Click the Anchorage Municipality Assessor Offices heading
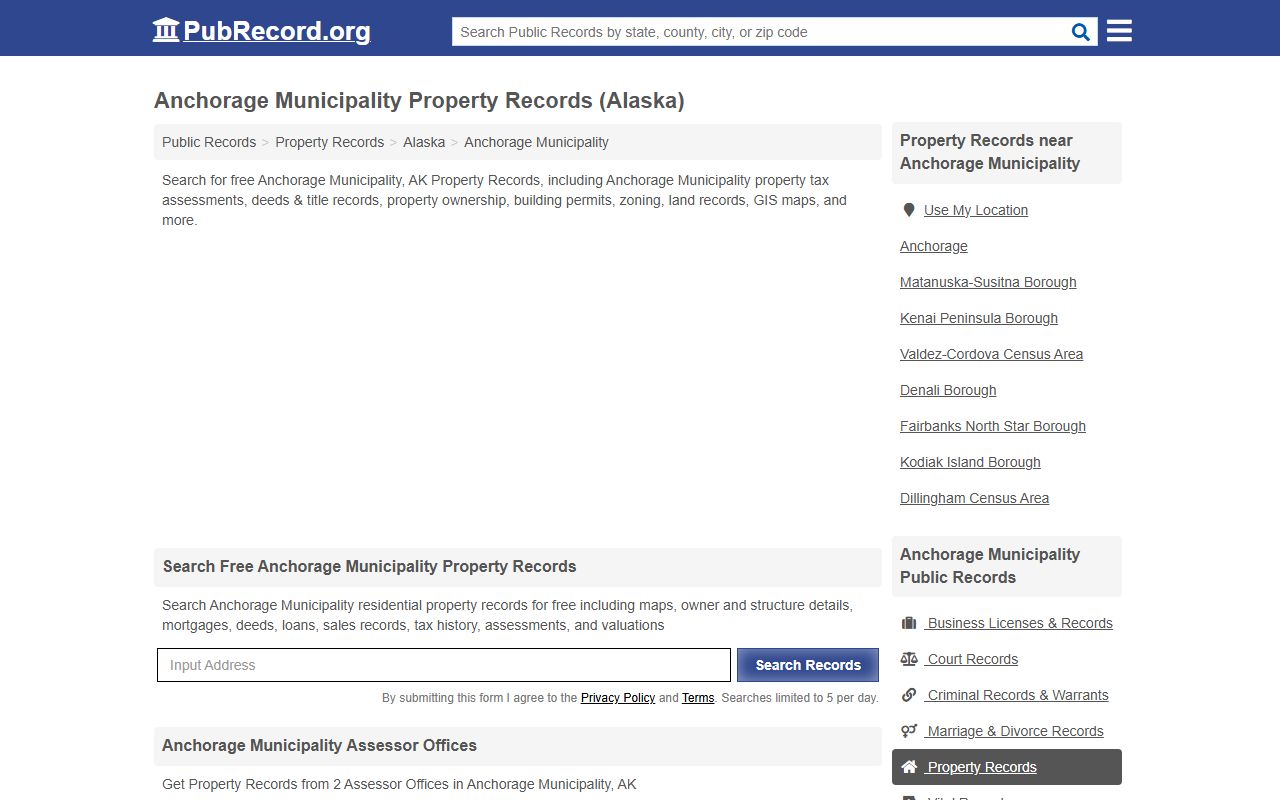The height and width of the screenshot is (800, 1280). point(319,745)
